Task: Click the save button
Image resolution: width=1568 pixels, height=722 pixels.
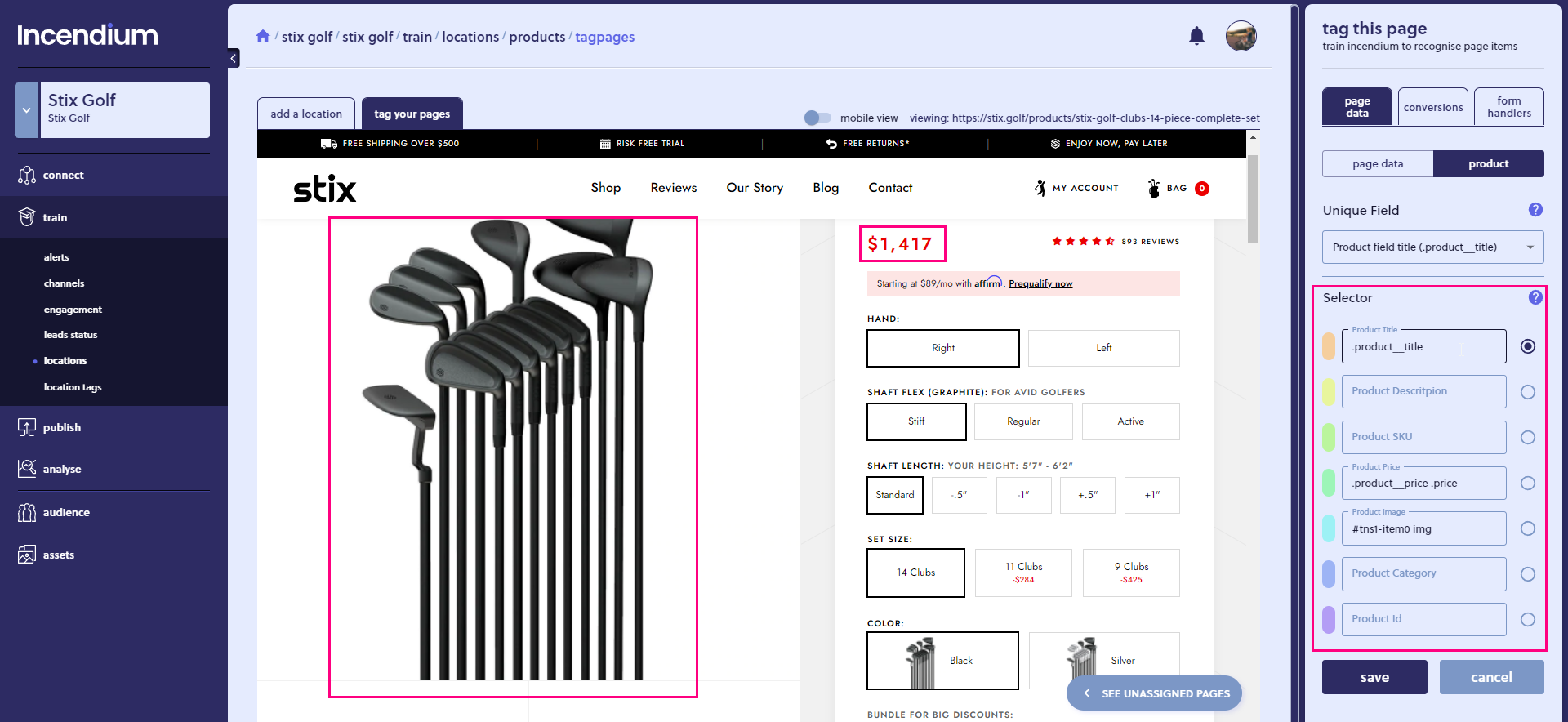Action: click(x=1374, y=677)
